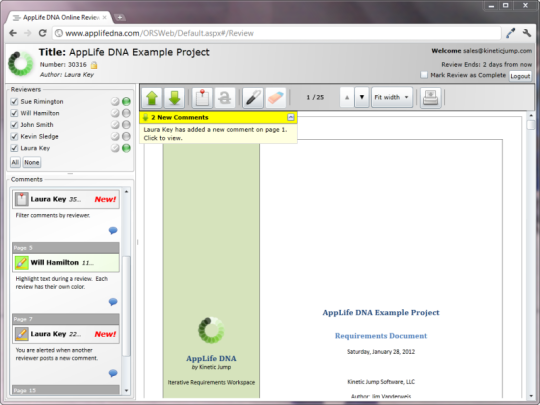Select the pushpin note comment tool
The height and width of the screenshot is (405, 540).
(x=202, y=97)
